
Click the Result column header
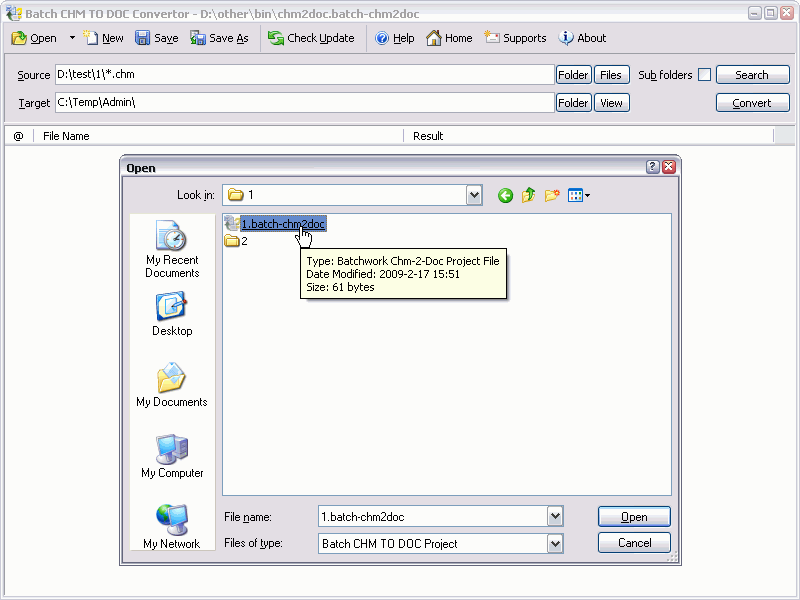(x=588, y=136)
